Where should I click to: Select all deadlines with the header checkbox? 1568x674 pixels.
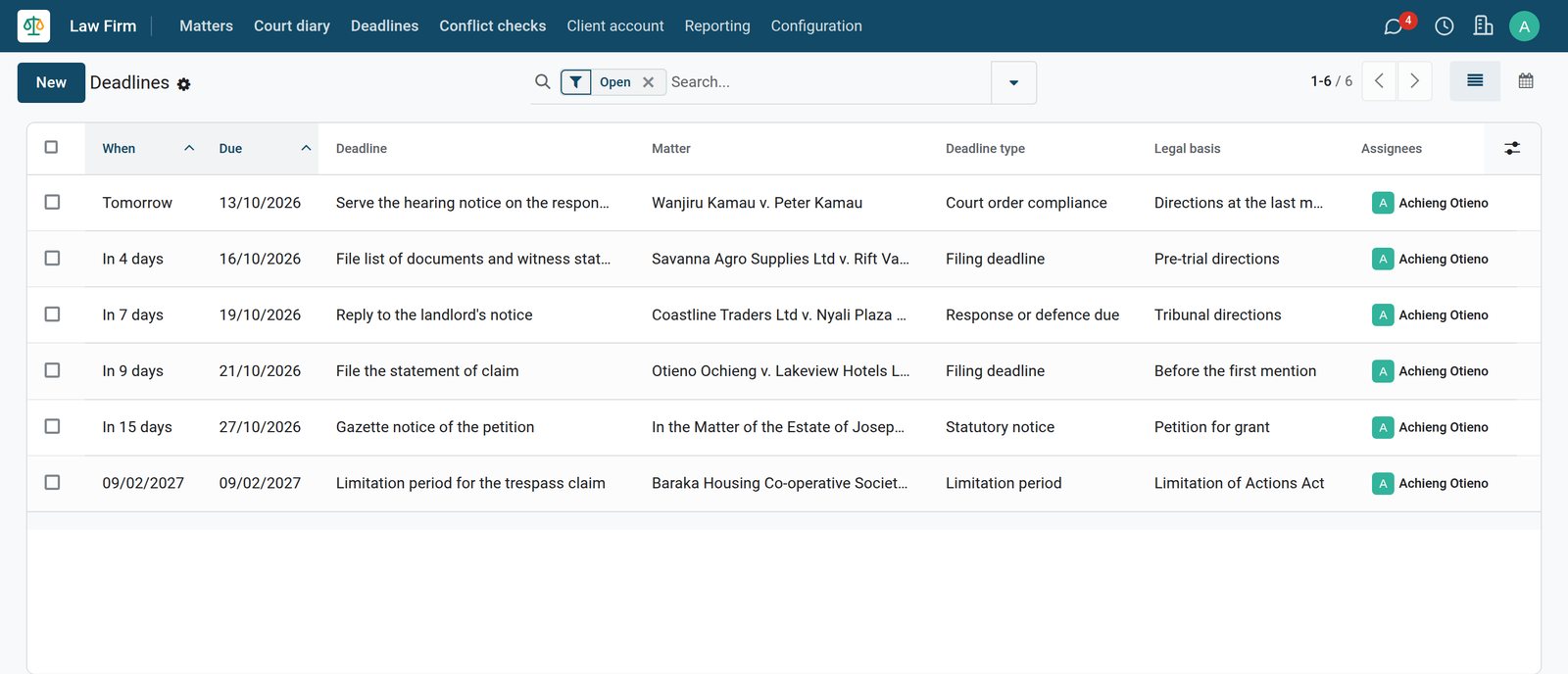52,147
